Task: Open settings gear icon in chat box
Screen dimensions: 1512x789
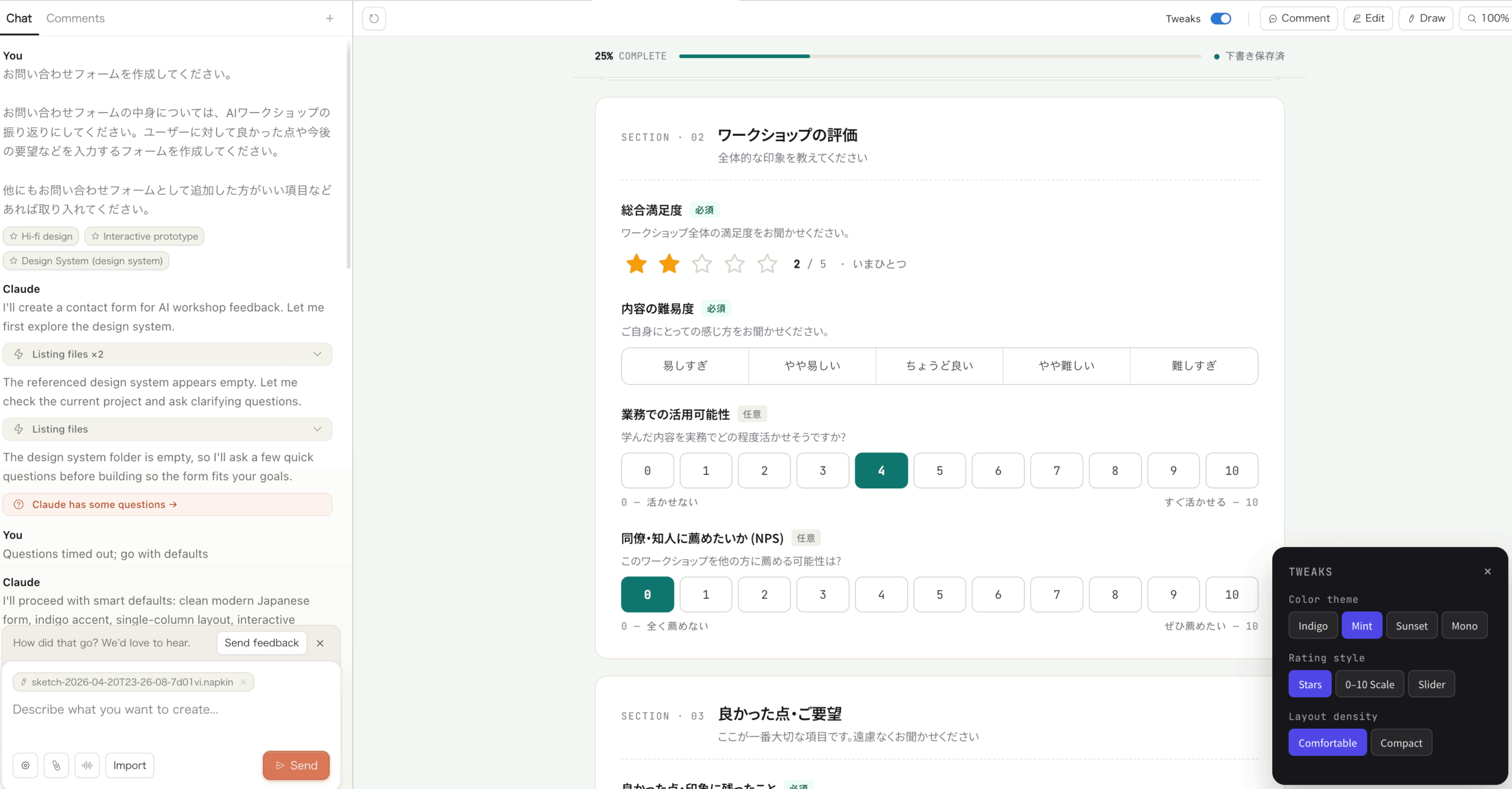Action: coord(25,765)
